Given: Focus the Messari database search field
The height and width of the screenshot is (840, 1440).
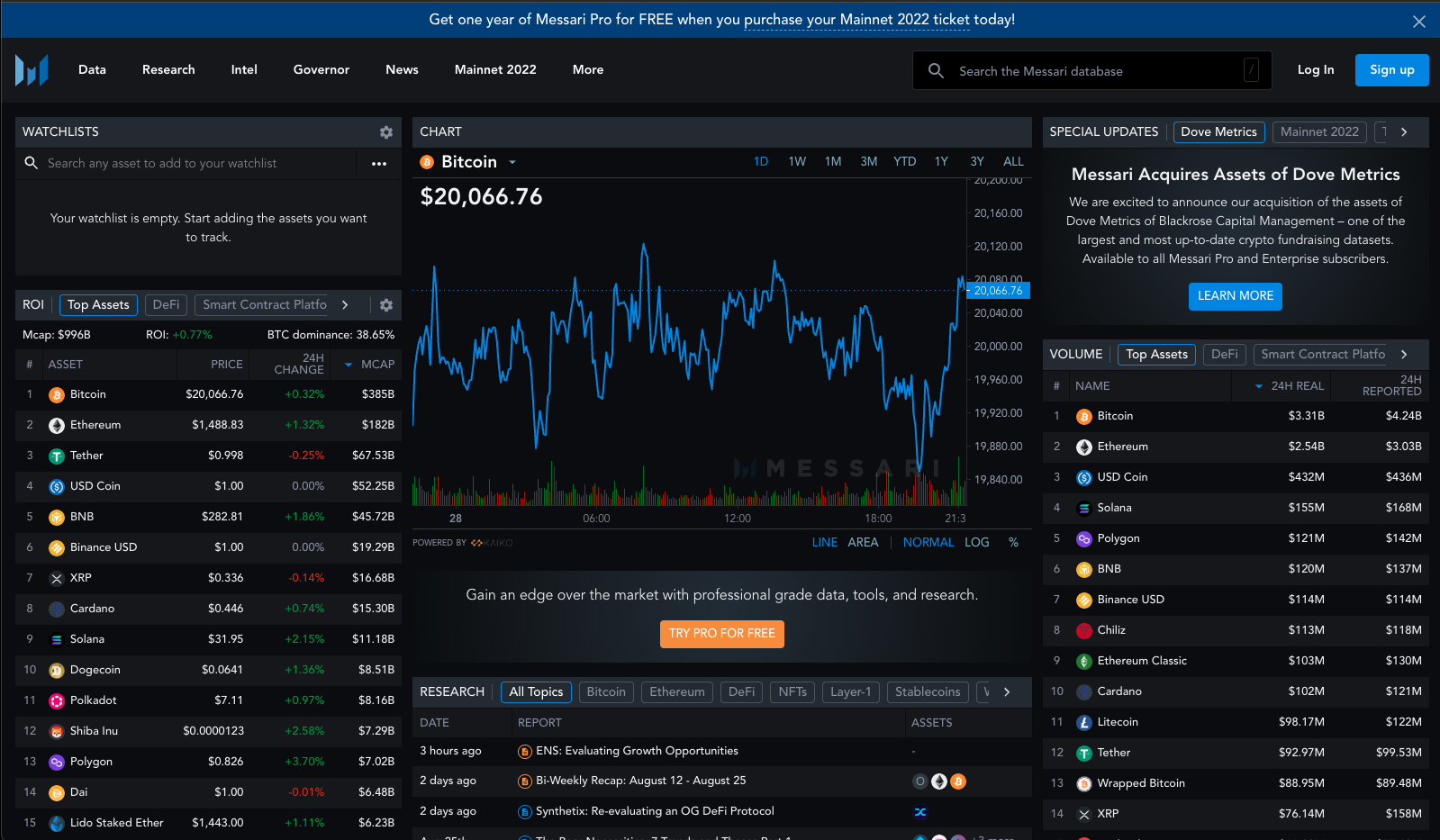Looking at the screenshot, I should pyautogui.click(x=1091, y=70).
